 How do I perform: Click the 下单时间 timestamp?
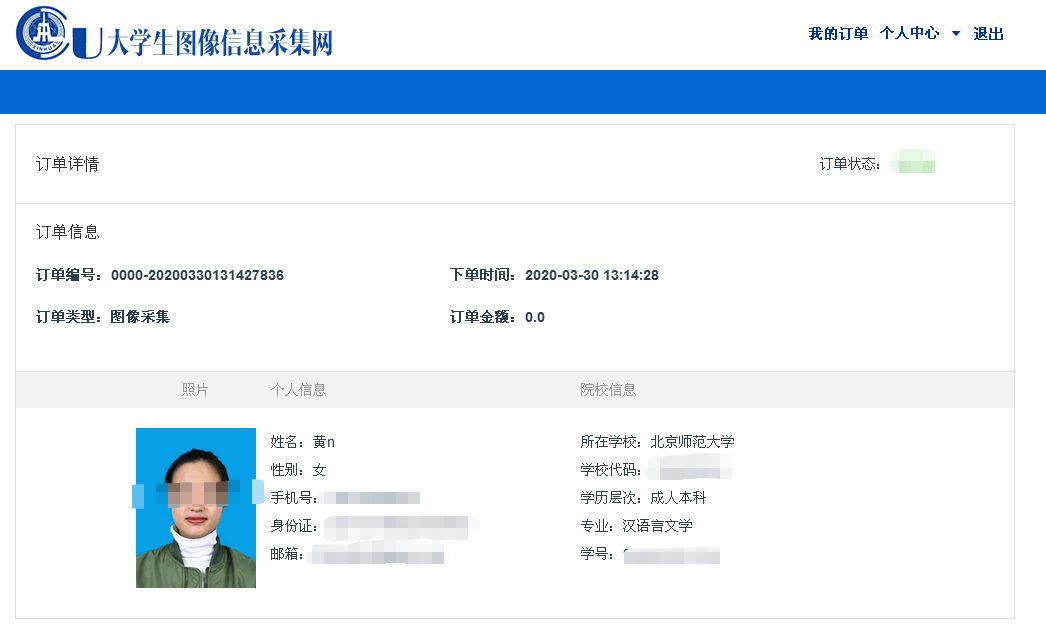point(591,276)
